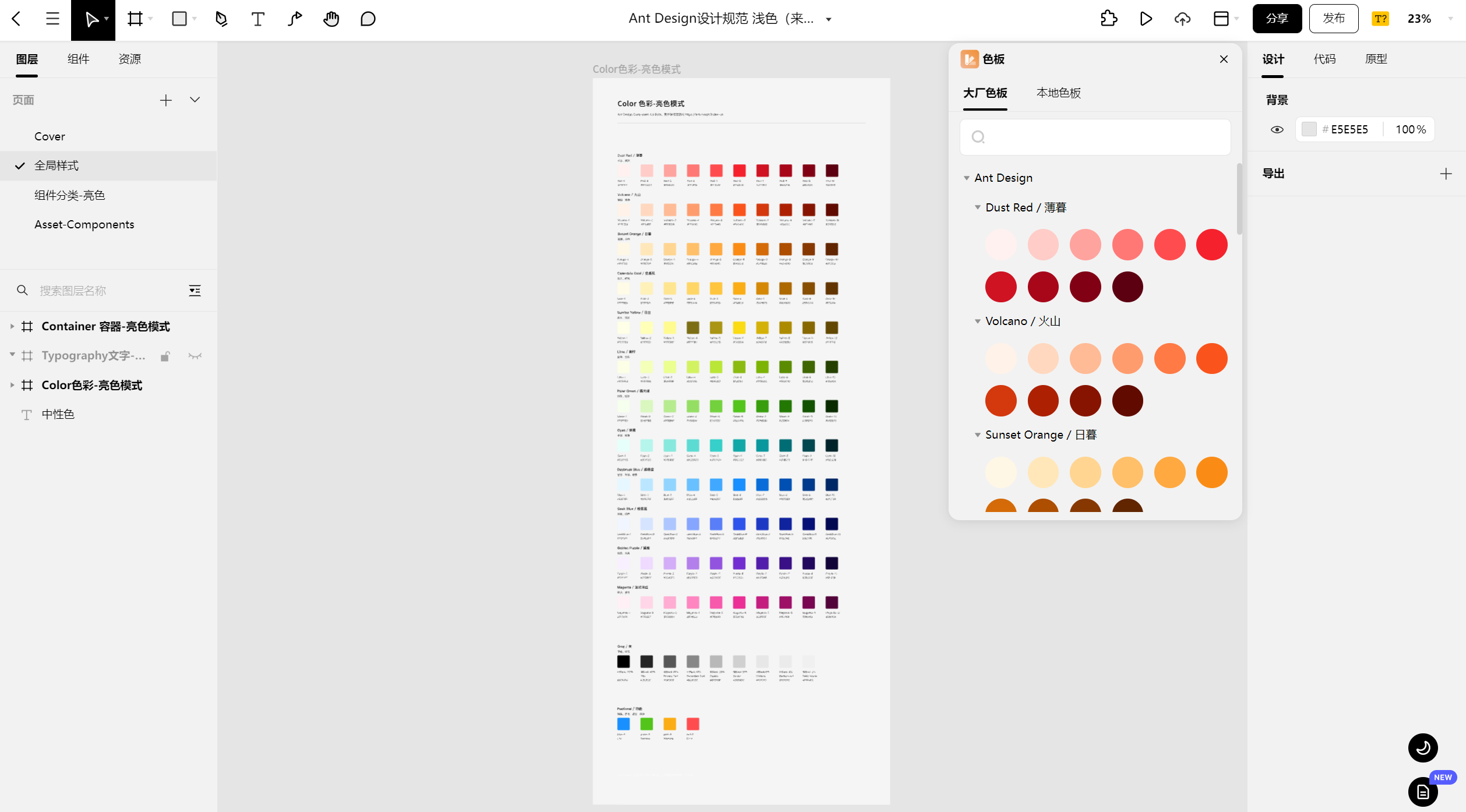Click the layout panel icon in toolbar

pos(1221,19)
